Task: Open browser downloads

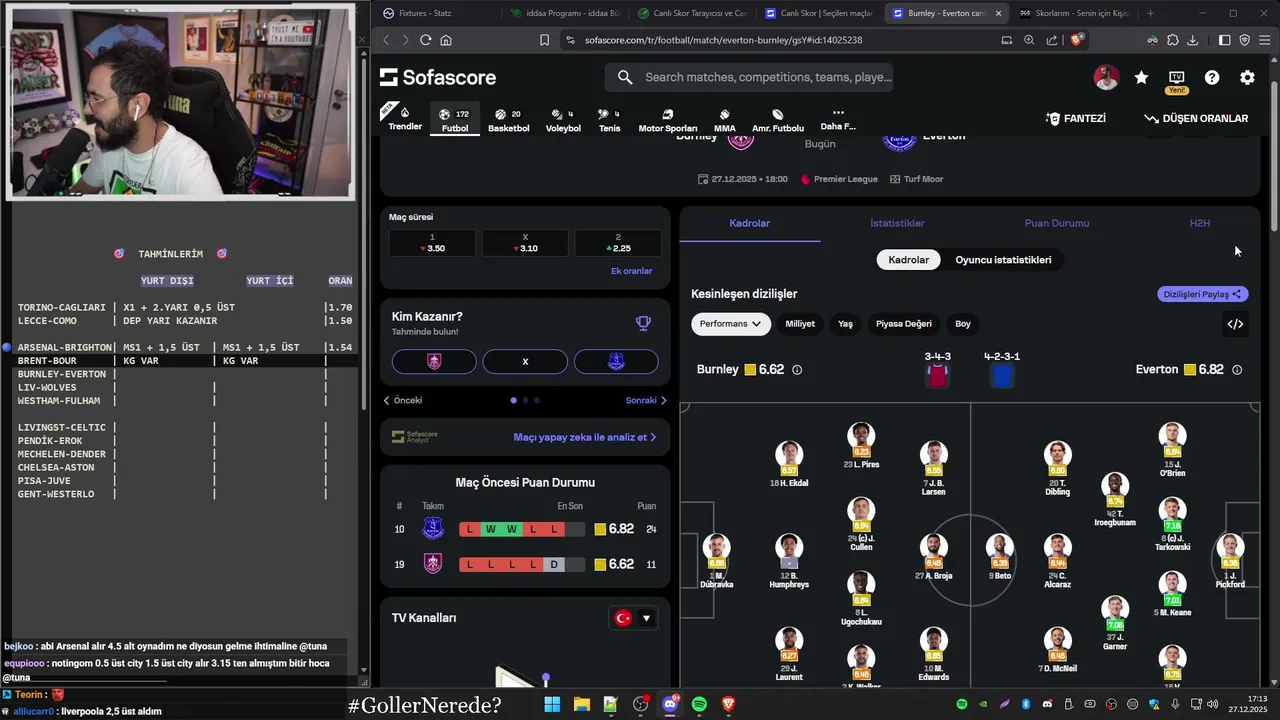Action: [x=1192, y=40]
